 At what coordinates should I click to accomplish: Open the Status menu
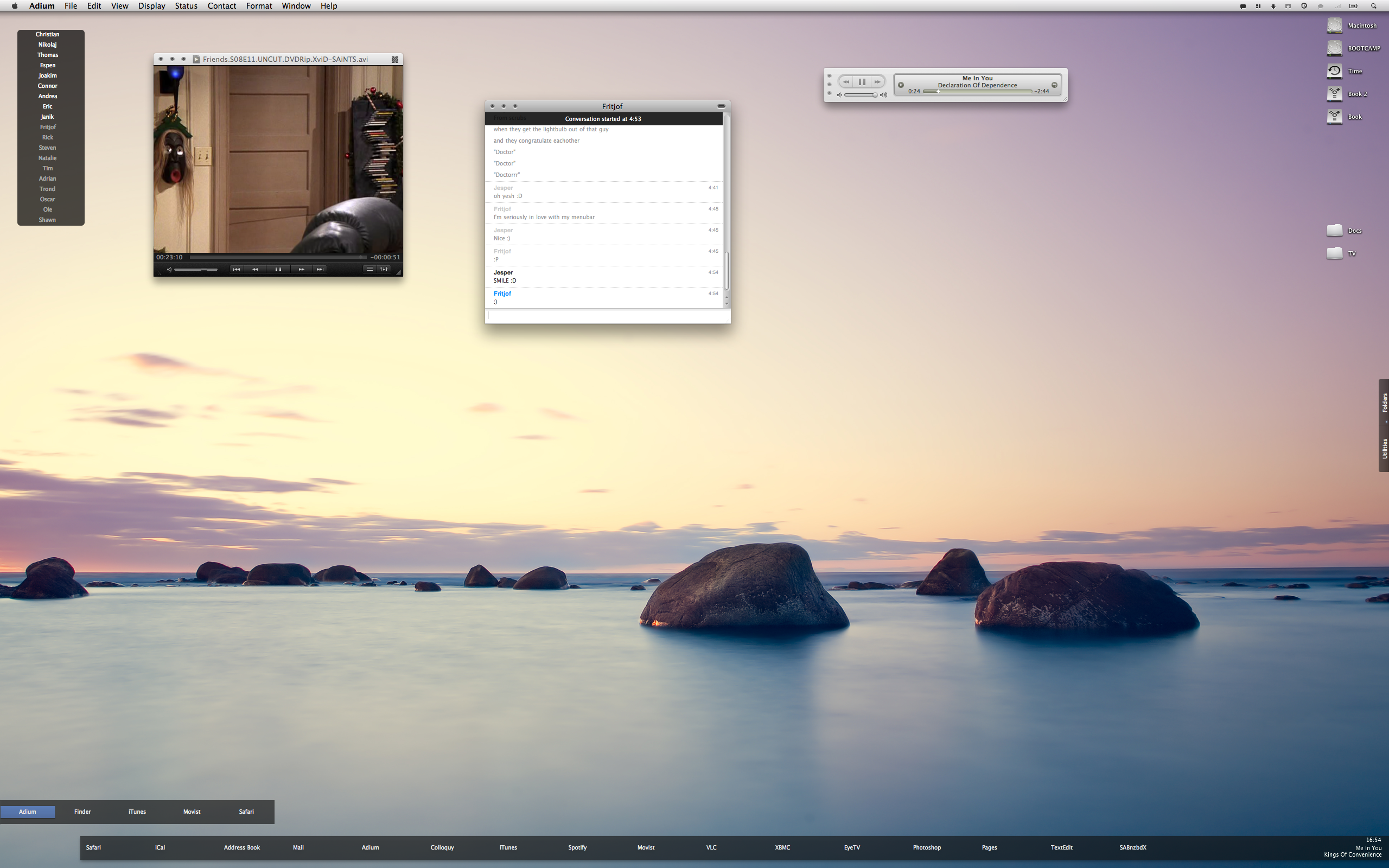pyautogui.click(x=186, y=6)
